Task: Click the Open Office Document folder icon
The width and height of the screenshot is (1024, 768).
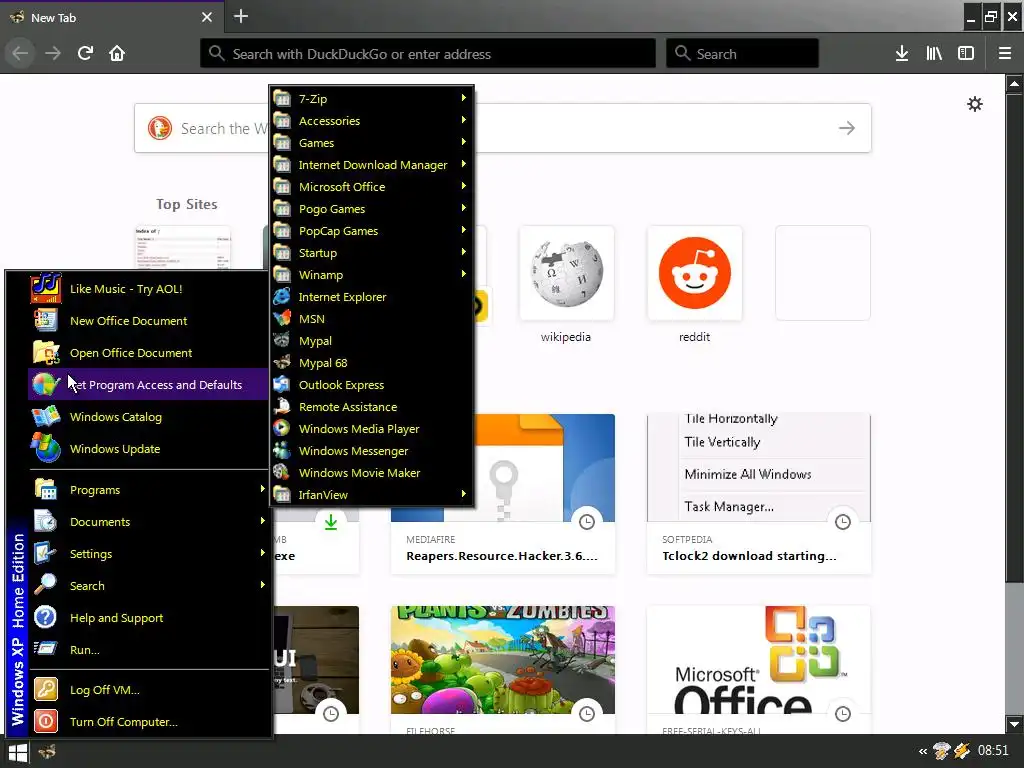Action: (x=46, y=353)
